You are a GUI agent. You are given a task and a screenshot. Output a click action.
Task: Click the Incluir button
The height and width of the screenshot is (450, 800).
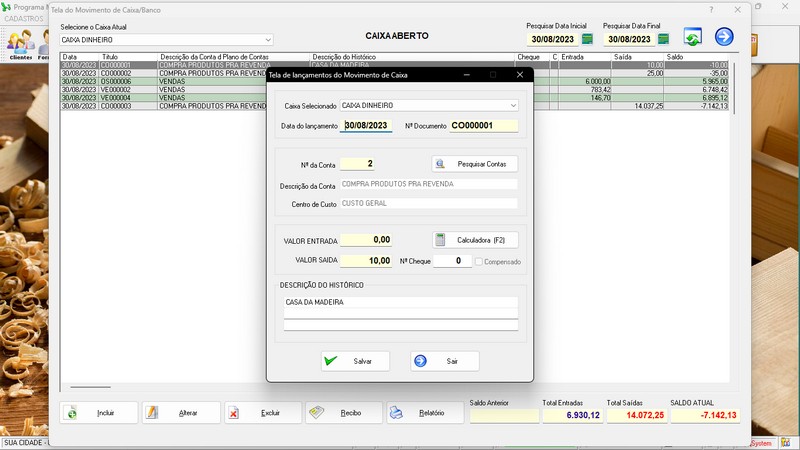click(x=98, y=413)
